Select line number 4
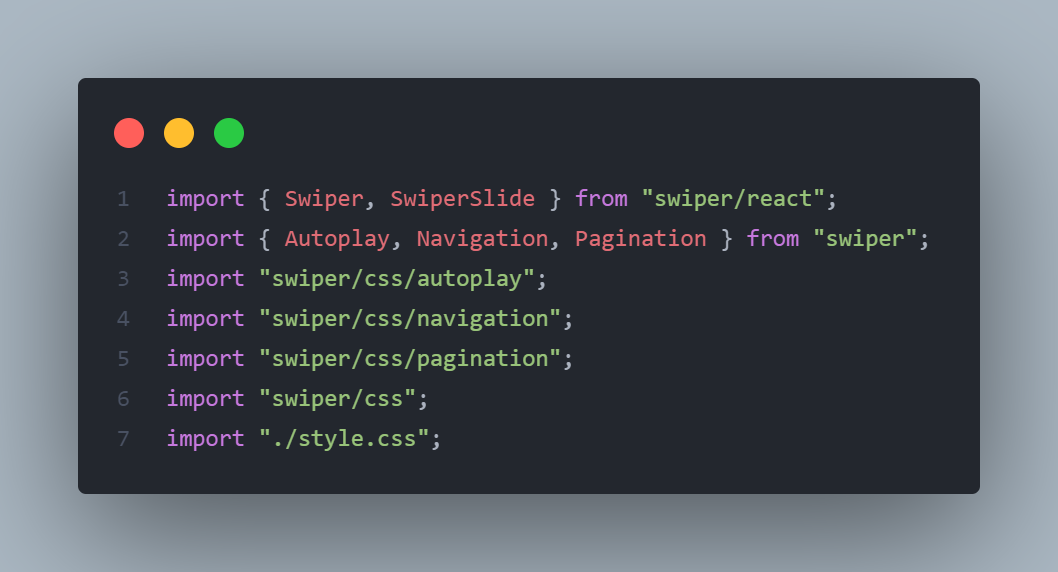Viewport: 1058px width, 572px height. 123,318
